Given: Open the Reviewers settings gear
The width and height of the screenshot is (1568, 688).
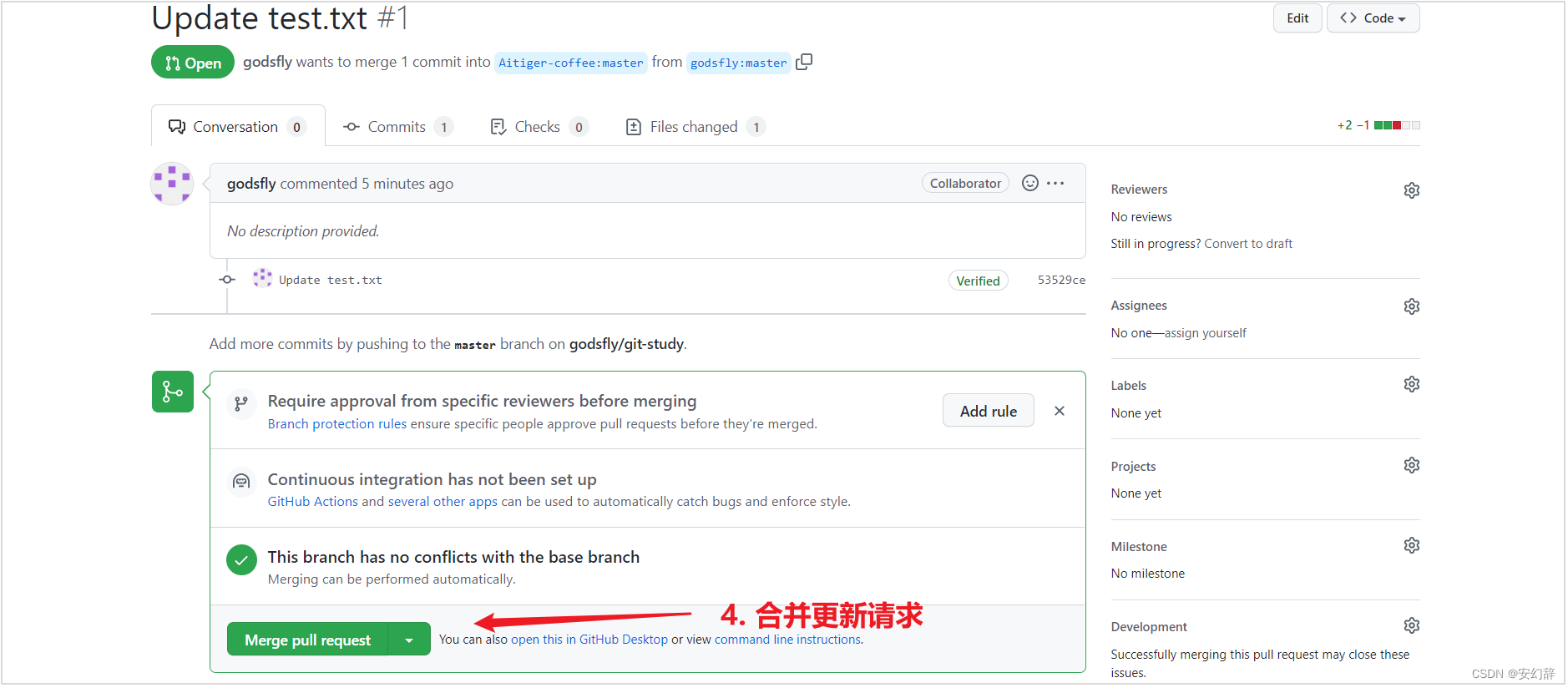Looking at the screenshot, I should [x=1412, y=190].
